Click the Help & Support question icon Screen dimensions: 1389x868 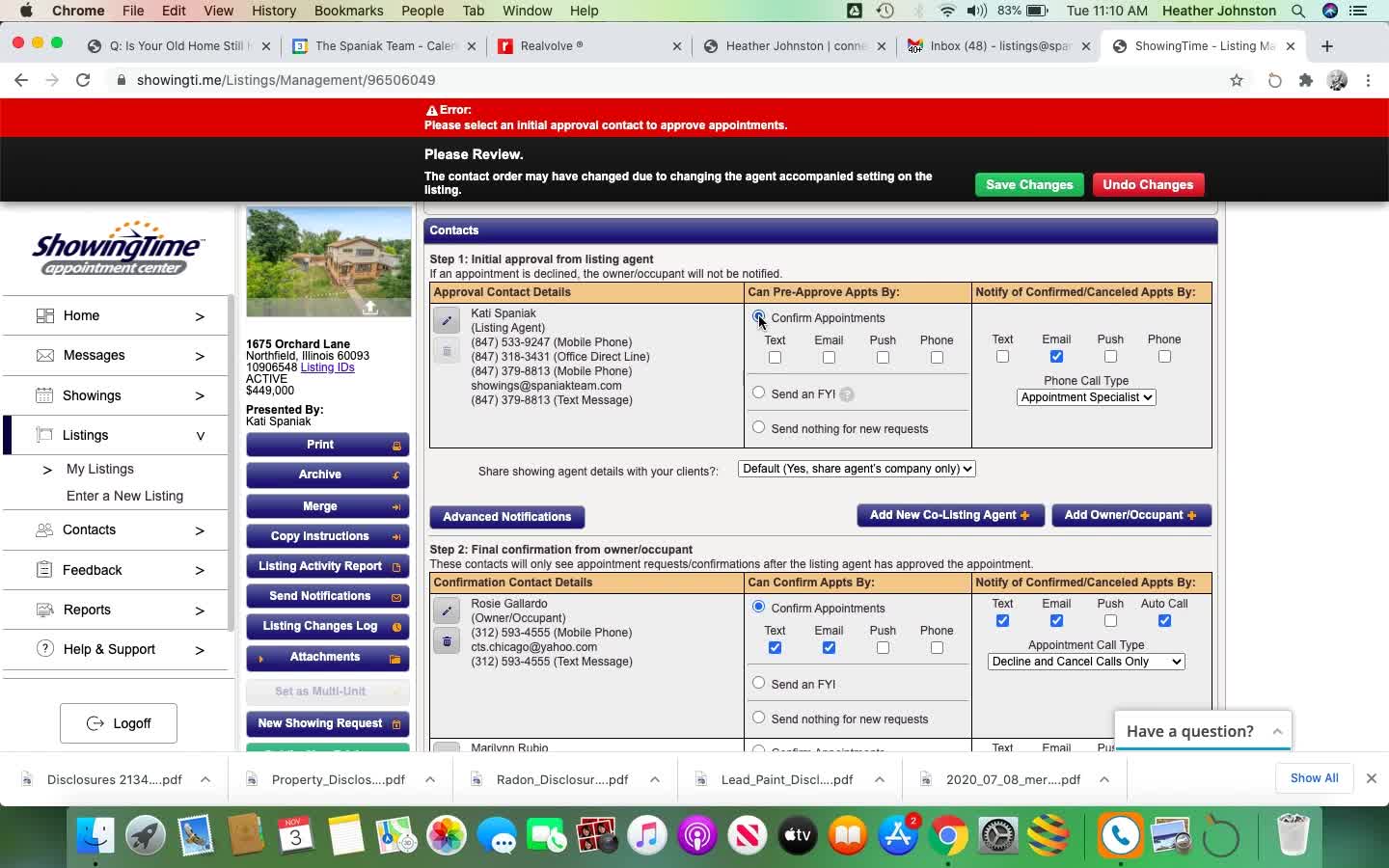(44, 649)
